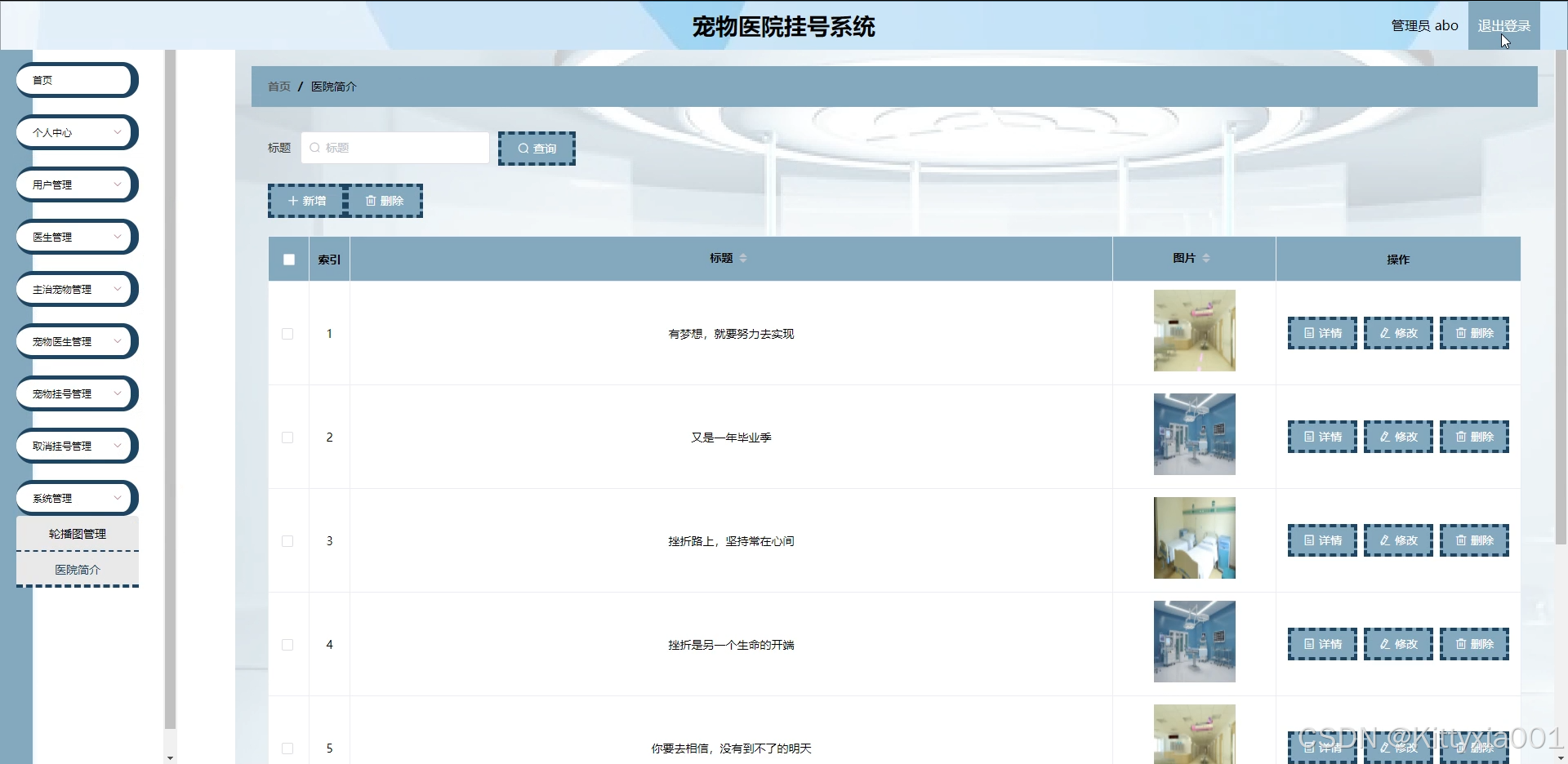Click 详情 document icon in row 1

click(1309, 333)
